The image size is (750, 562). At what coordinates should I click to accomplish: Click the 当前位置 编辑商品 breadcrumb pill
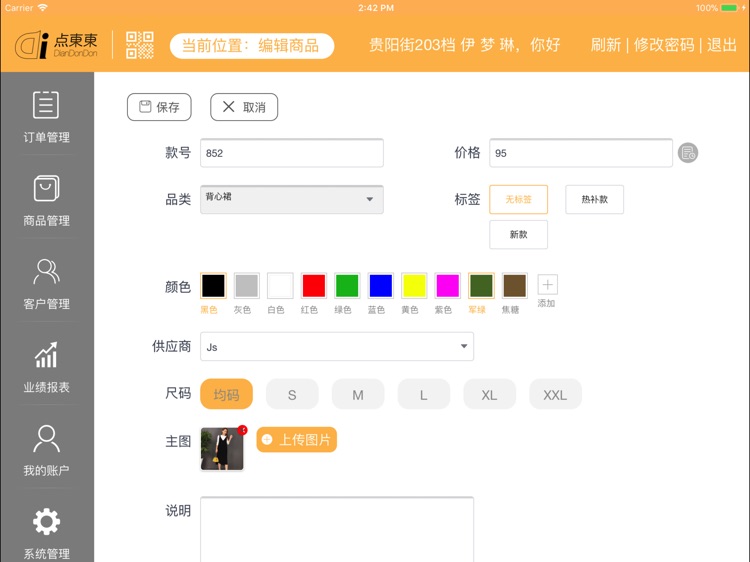click(x=252, y=46)
